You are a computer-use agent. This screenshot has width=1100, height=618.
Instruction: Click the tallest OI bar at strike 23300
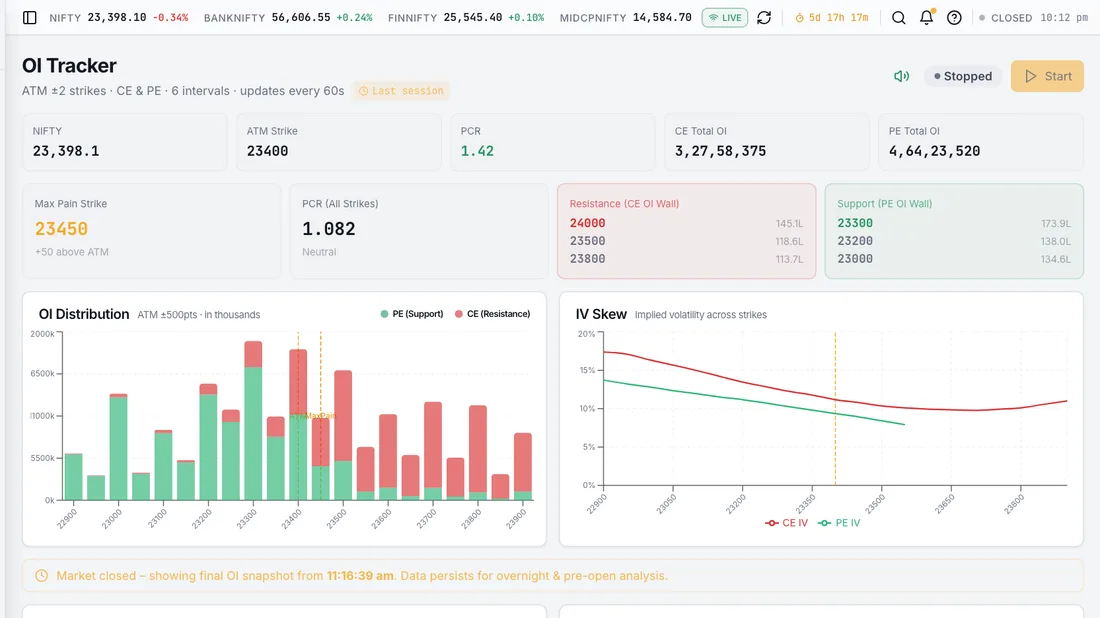pyautogui.click(x=253, y=421)
